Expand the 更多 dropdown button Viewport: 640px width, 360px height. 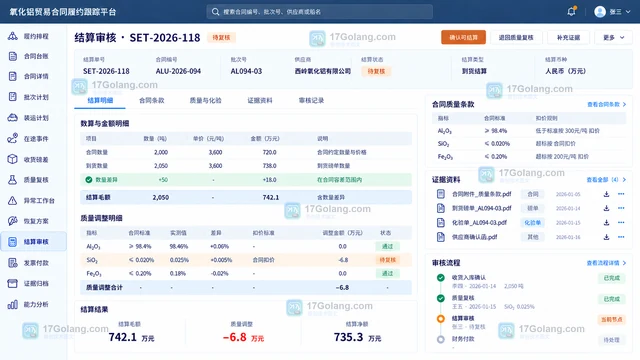613,38
